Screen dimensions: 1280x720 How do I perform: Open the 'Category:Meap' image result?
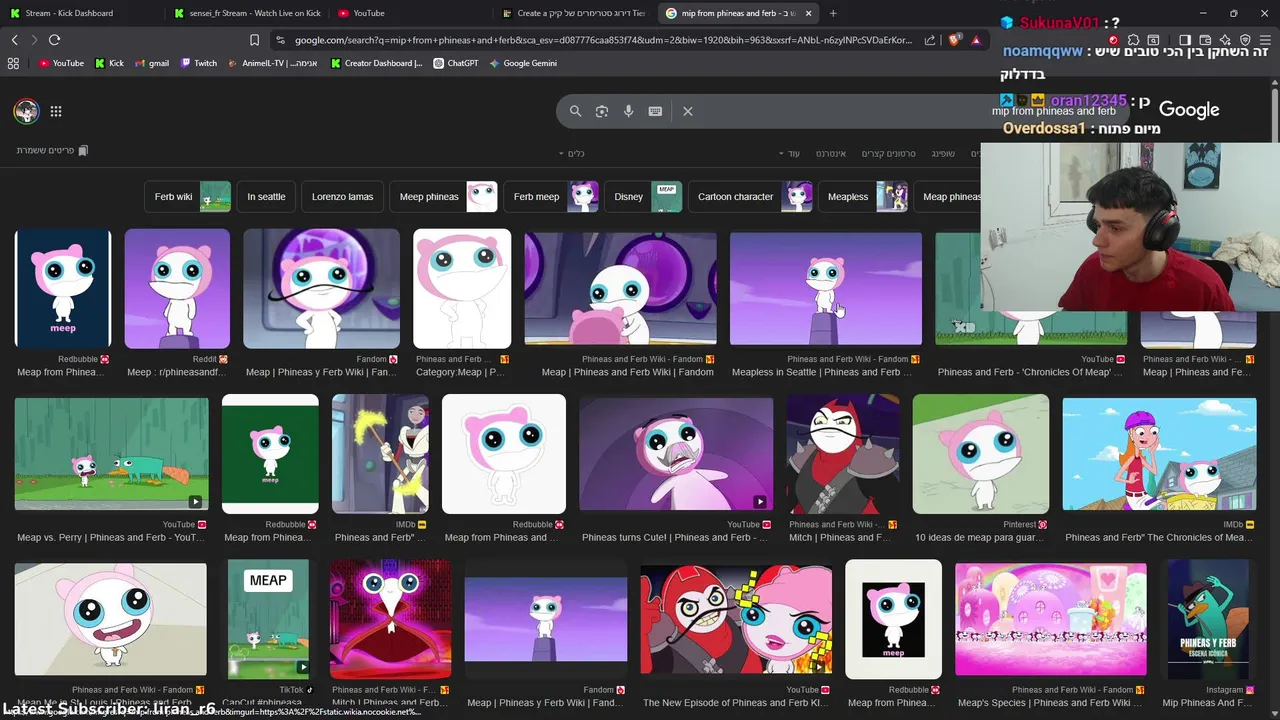(462, 289)
